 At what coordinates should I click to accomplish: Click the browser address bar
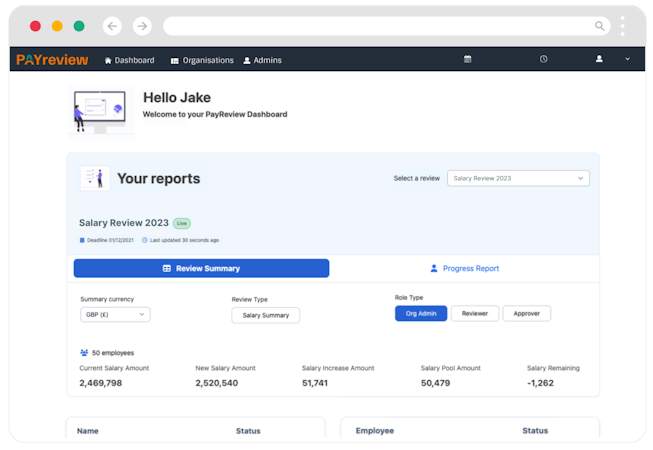pos(386,26)
